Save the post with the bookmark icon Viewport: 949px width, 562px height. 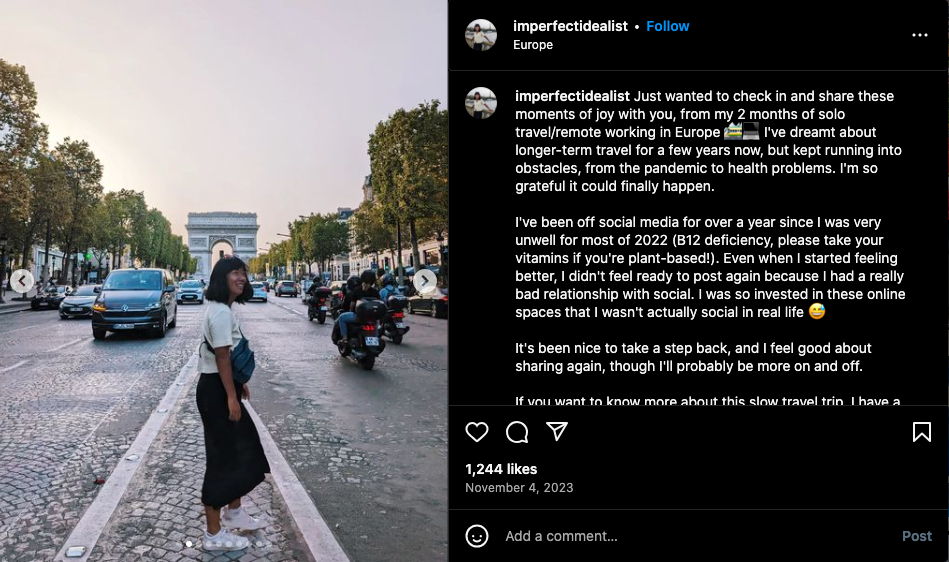(922, 432)
